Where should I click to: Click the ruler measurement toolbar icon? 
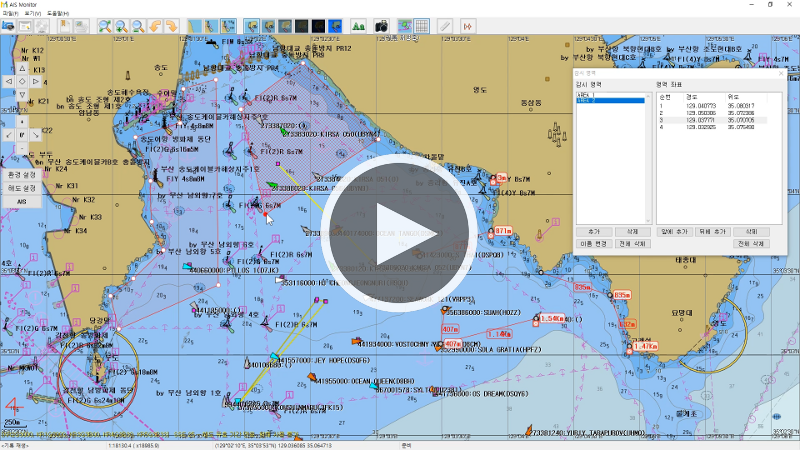445,25
